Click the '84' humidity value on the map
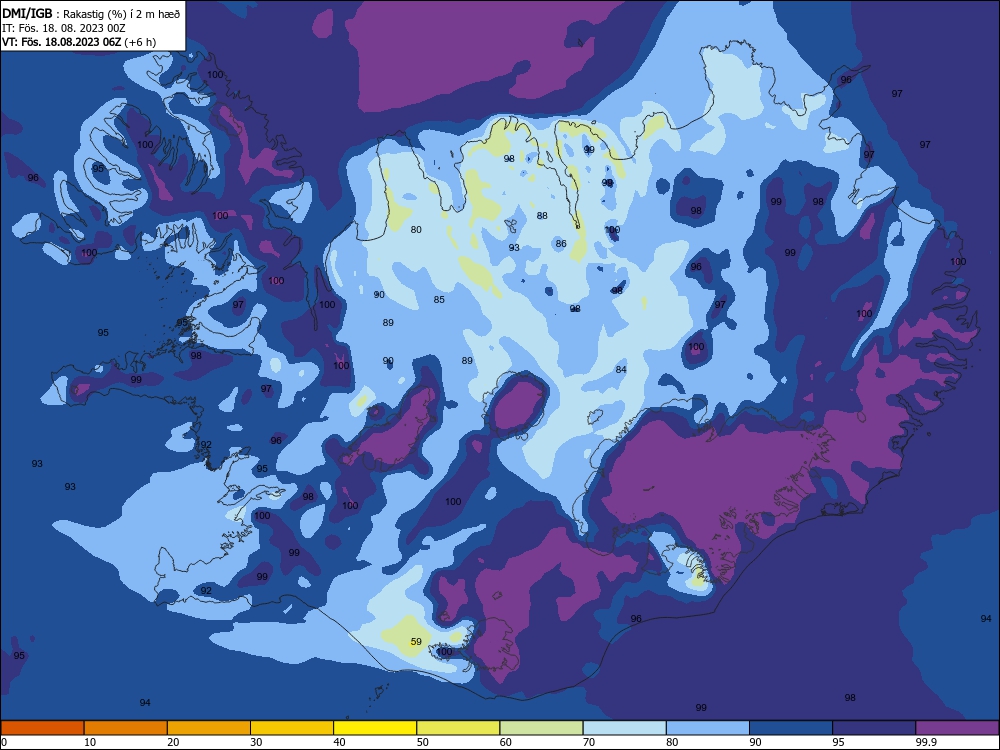The width and height of the screenshot is (1000, 750). coord(621,369)
